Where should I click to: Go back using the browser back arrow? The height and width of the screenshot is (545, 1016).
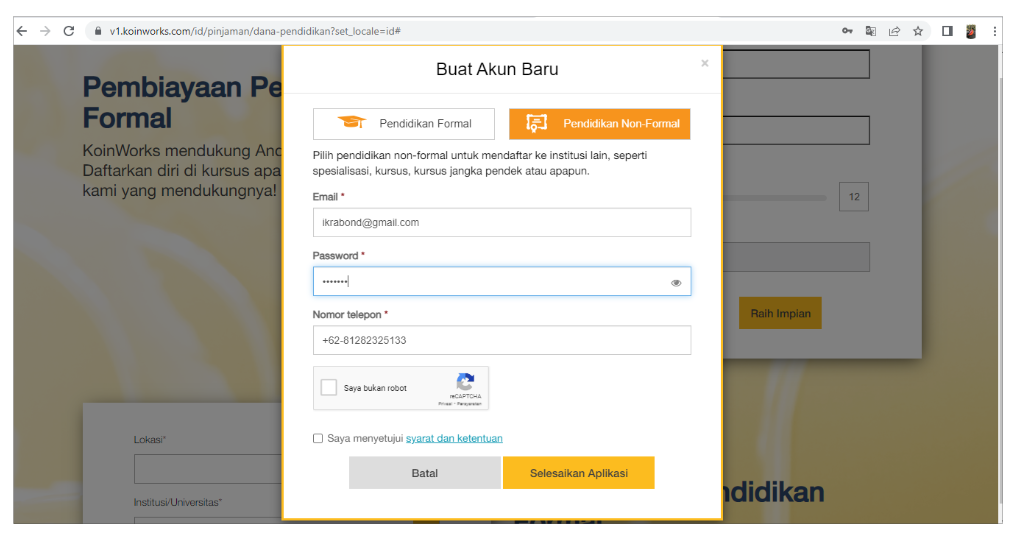click(22, 31)
